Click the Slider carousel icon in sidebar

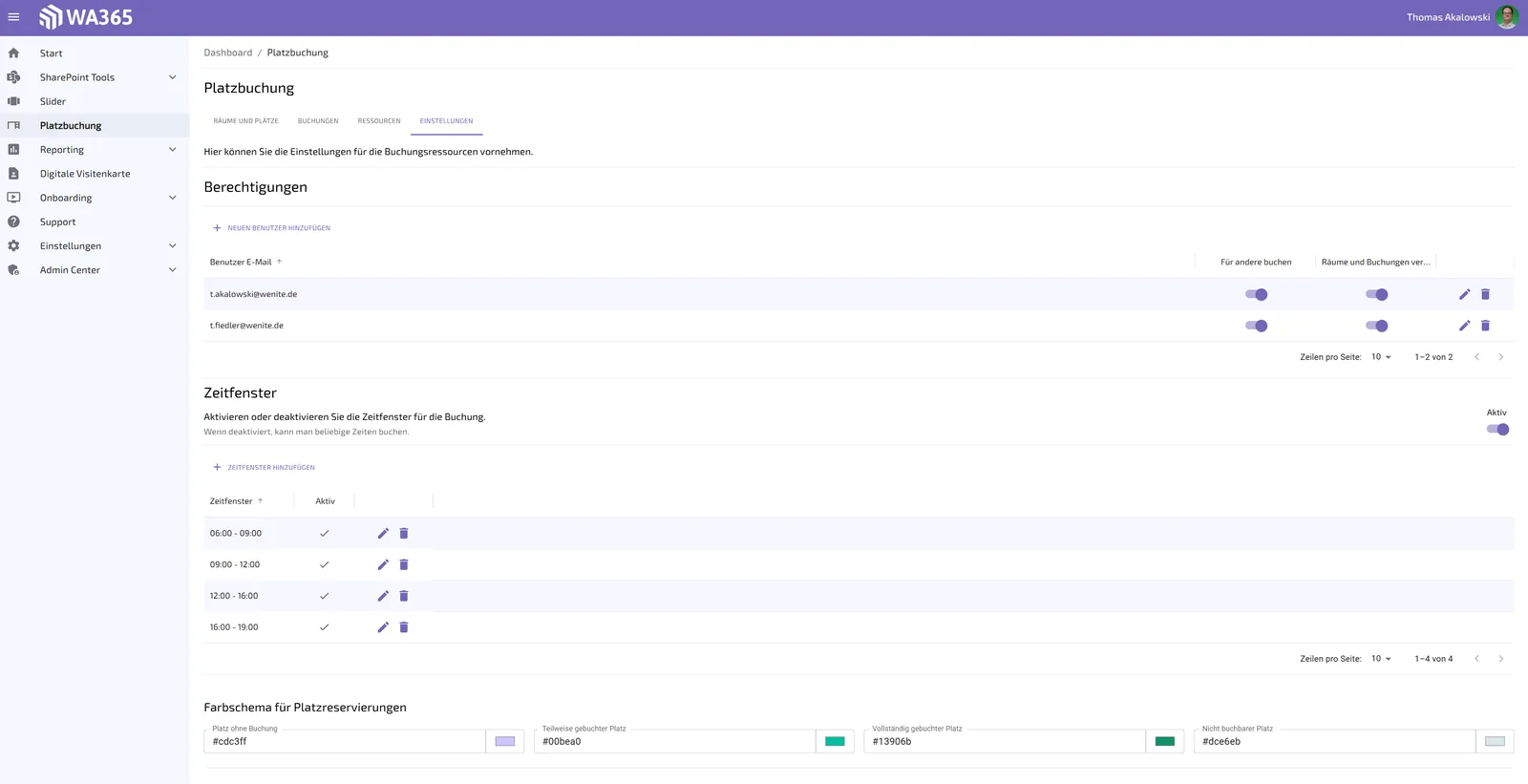13,101
